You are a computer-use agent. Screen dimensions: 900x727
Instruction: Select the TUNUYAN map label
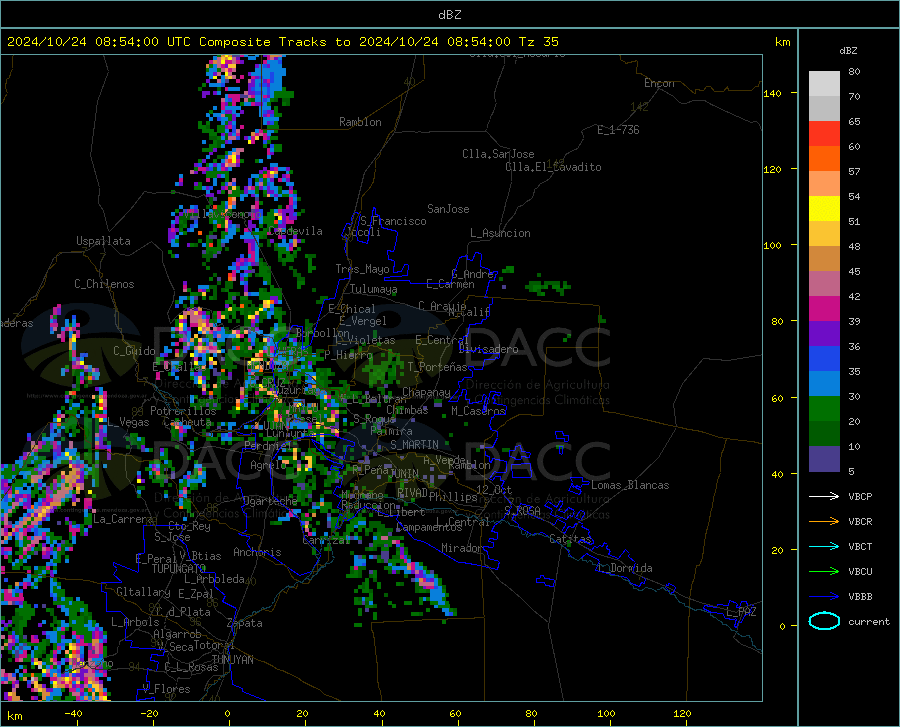coord(232,660)
